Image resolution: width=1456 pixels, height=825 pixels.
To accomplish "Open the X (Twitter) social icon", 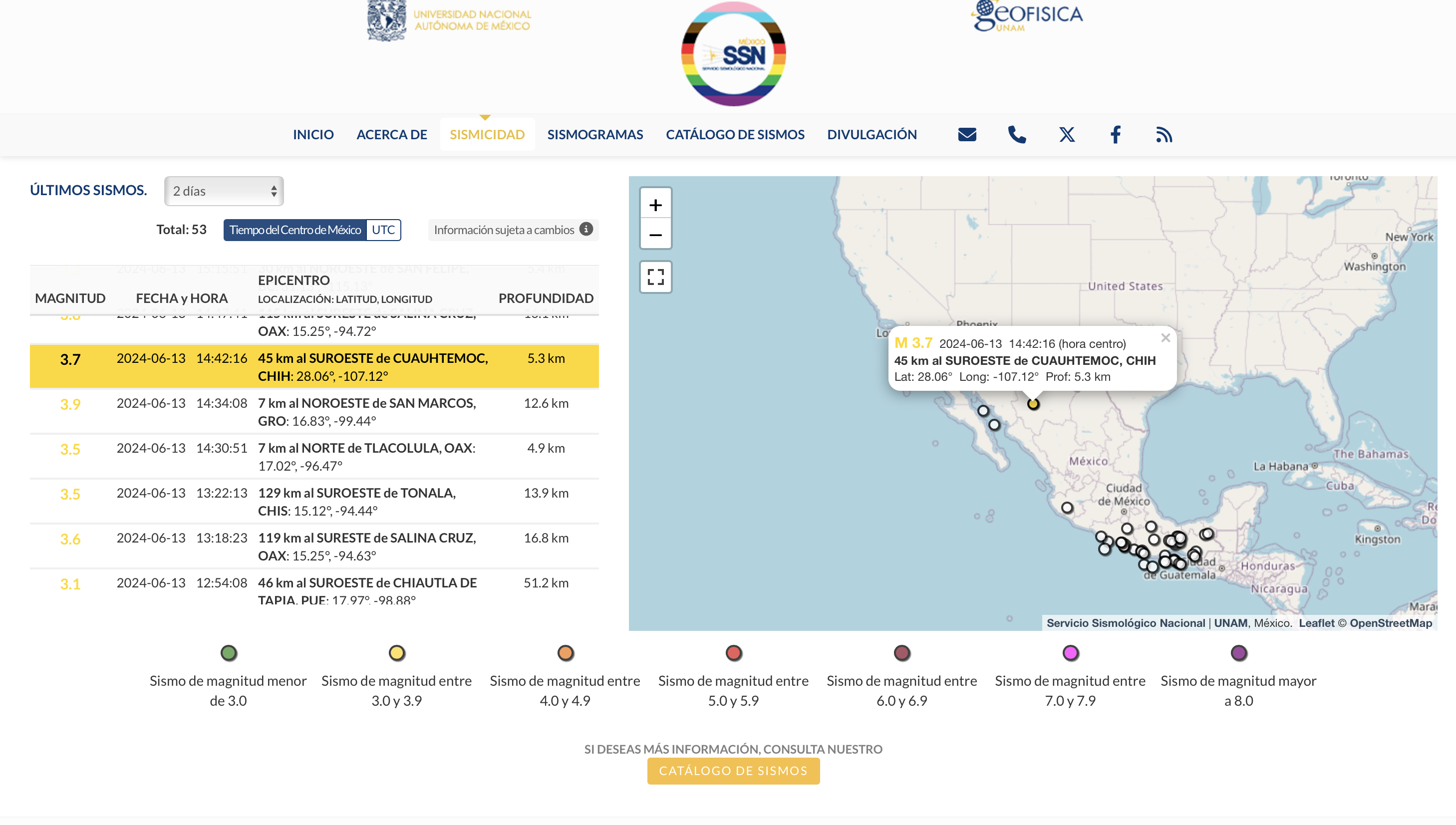I will pos(1067,134).
